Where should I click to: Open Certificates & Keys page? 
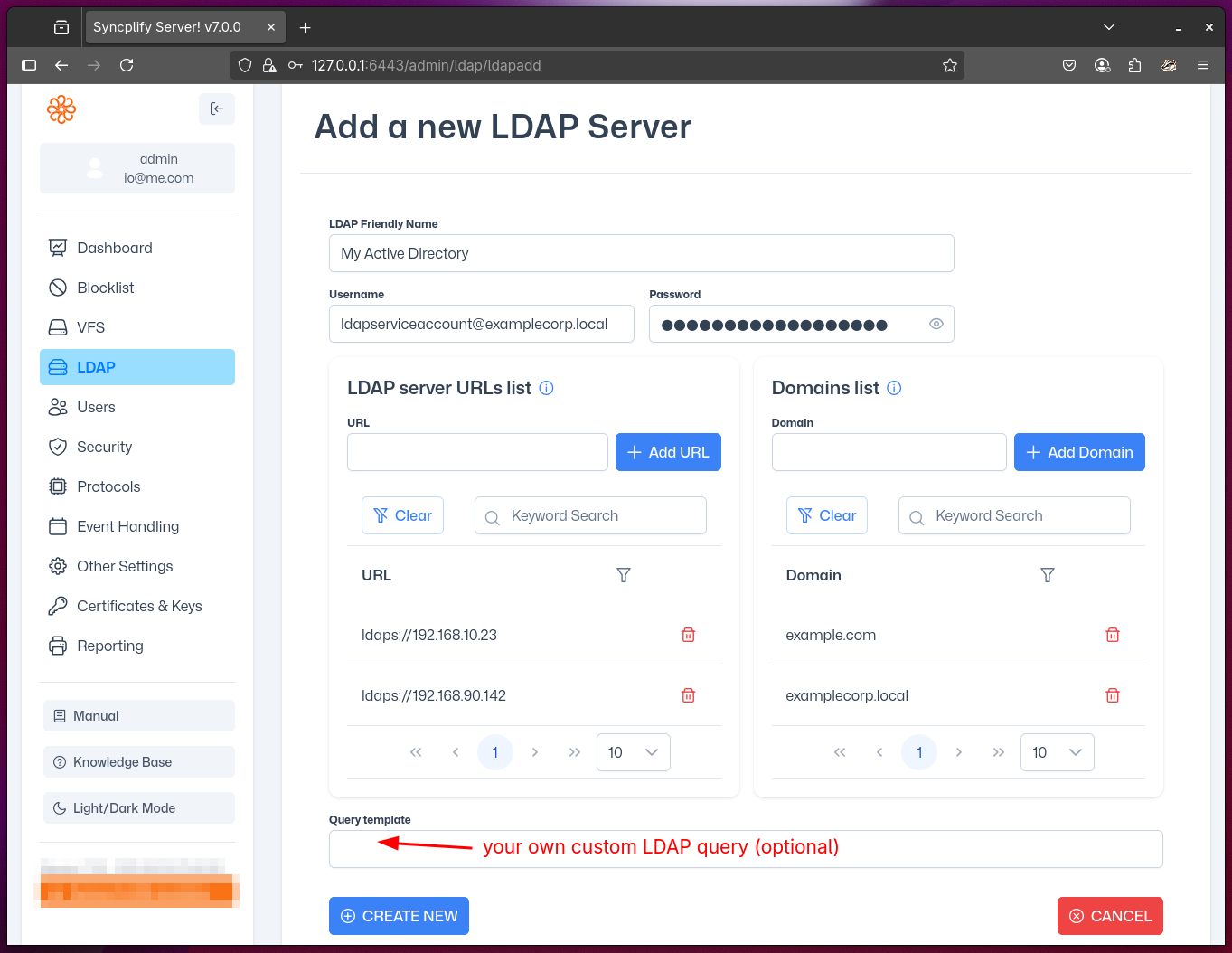click(137, 606)
